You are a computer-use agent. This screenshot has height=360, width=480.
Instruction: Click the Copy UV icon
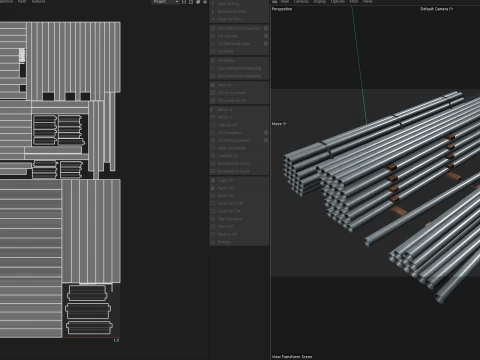click(x=213, y=180)
